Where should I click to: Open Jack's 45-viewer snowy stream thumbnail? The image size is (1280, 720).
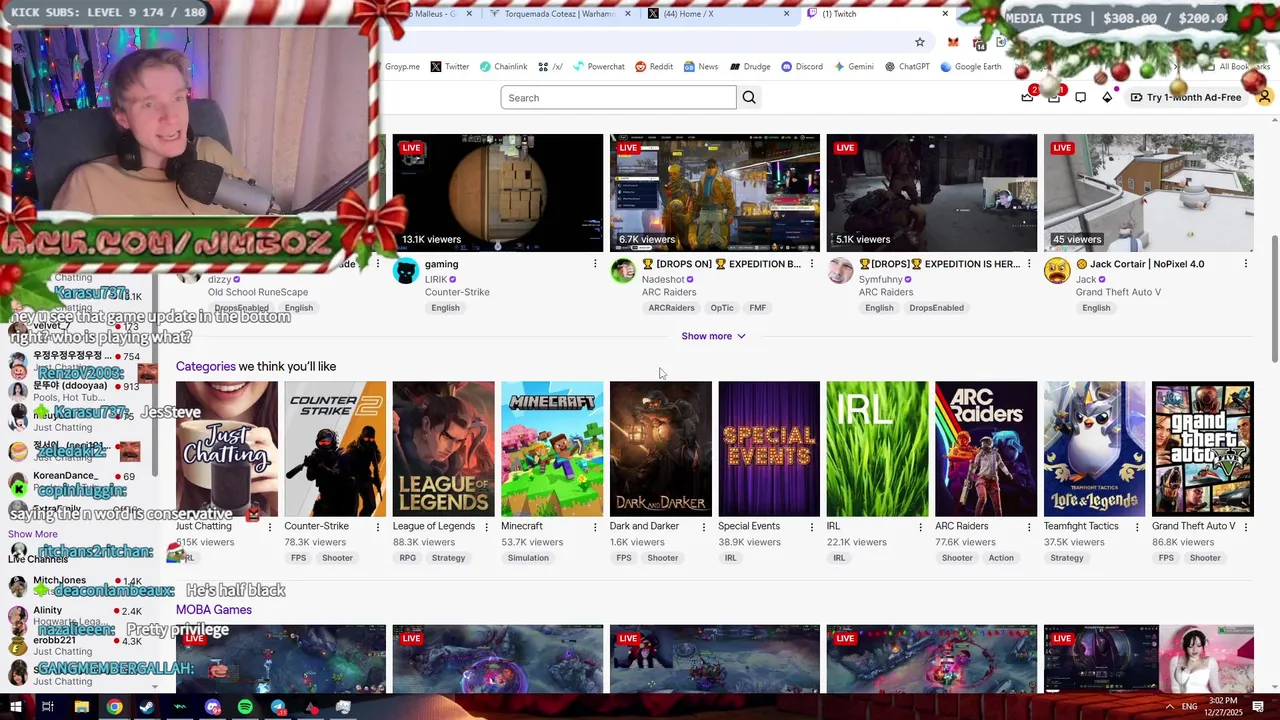pos(1149,193)
